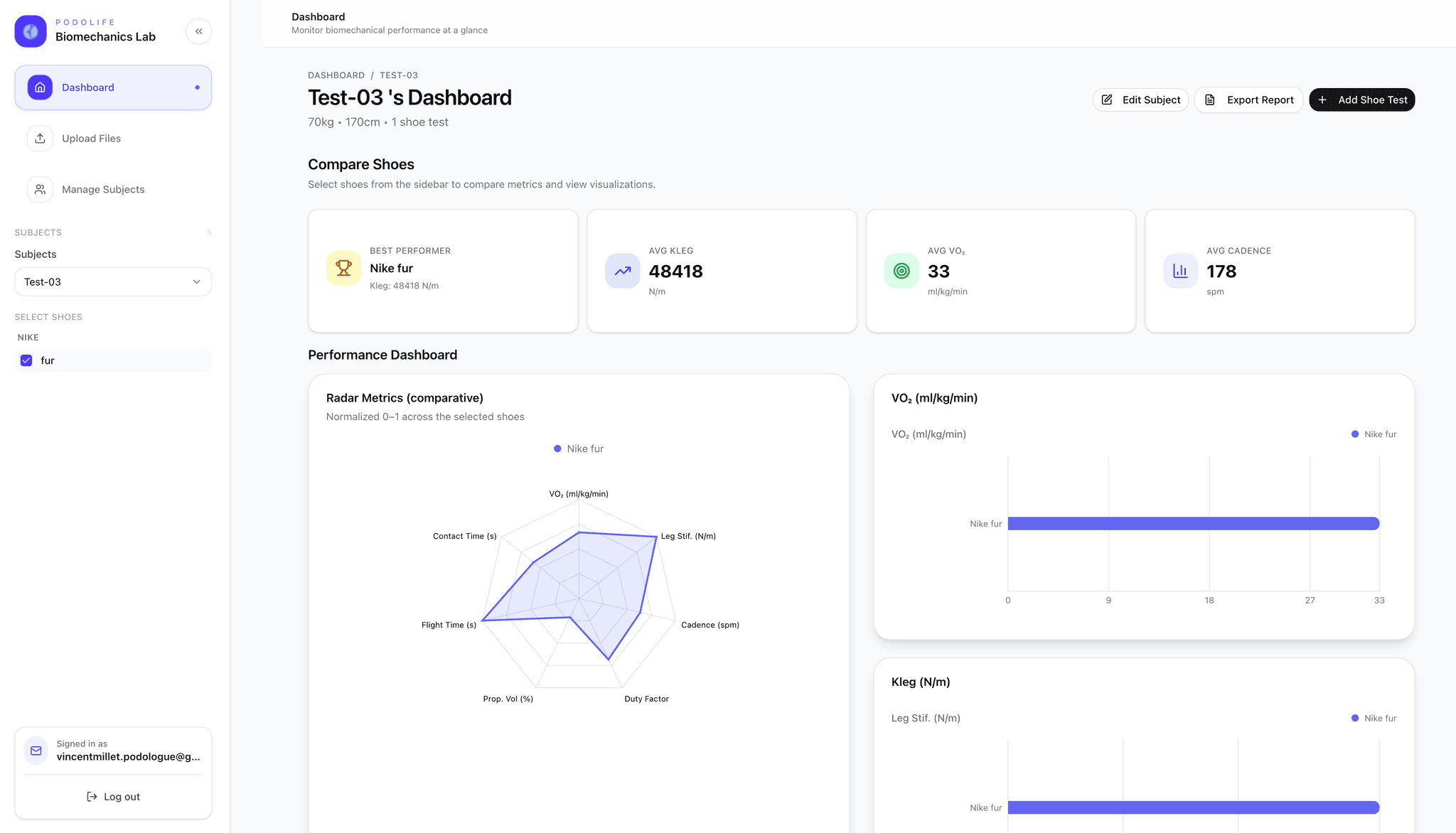Open the Test-03 subject dropdown
1456x833 pixels.
point(113,281)
